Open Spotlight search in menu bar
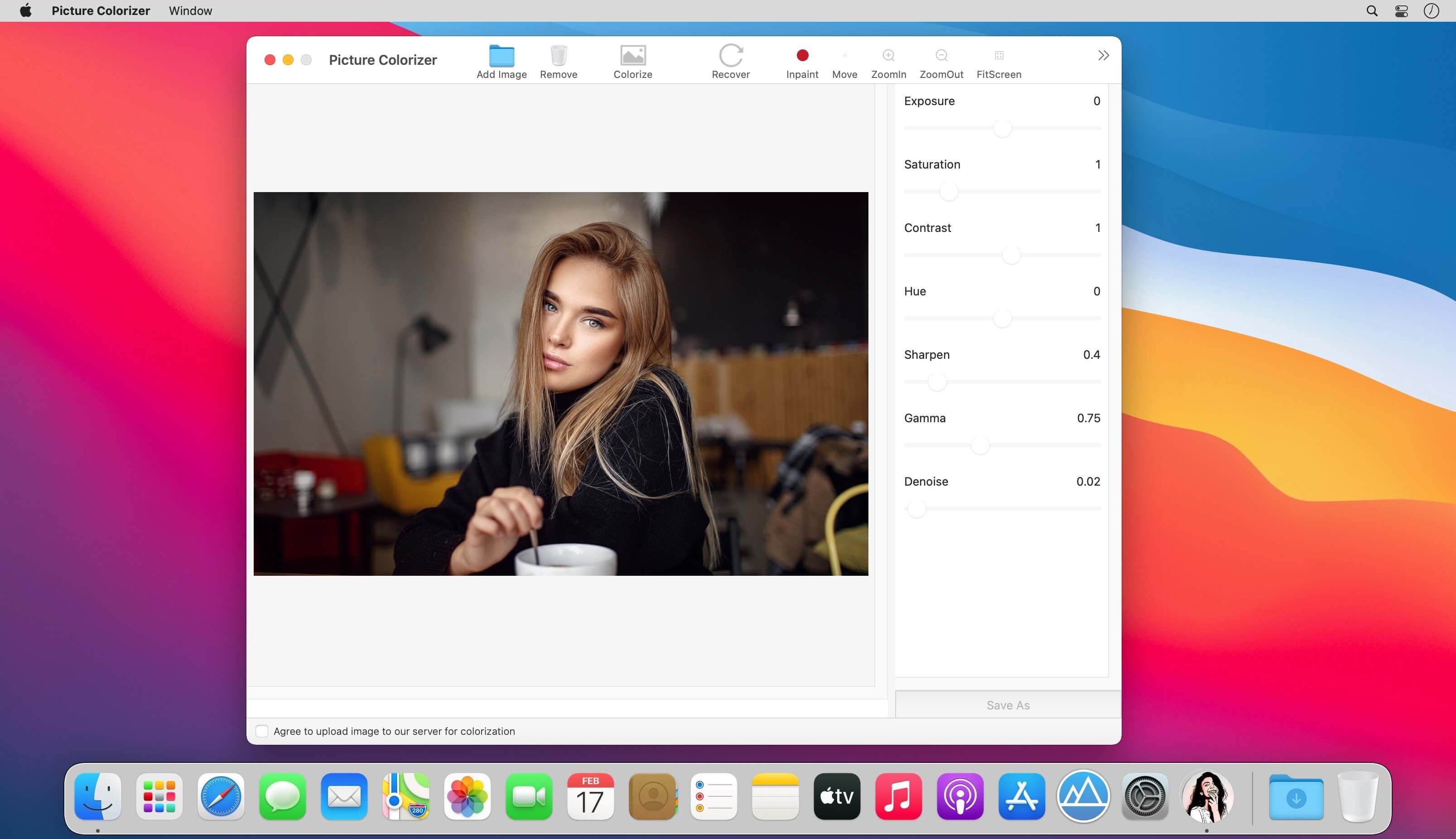 (x=1372, y=11)
